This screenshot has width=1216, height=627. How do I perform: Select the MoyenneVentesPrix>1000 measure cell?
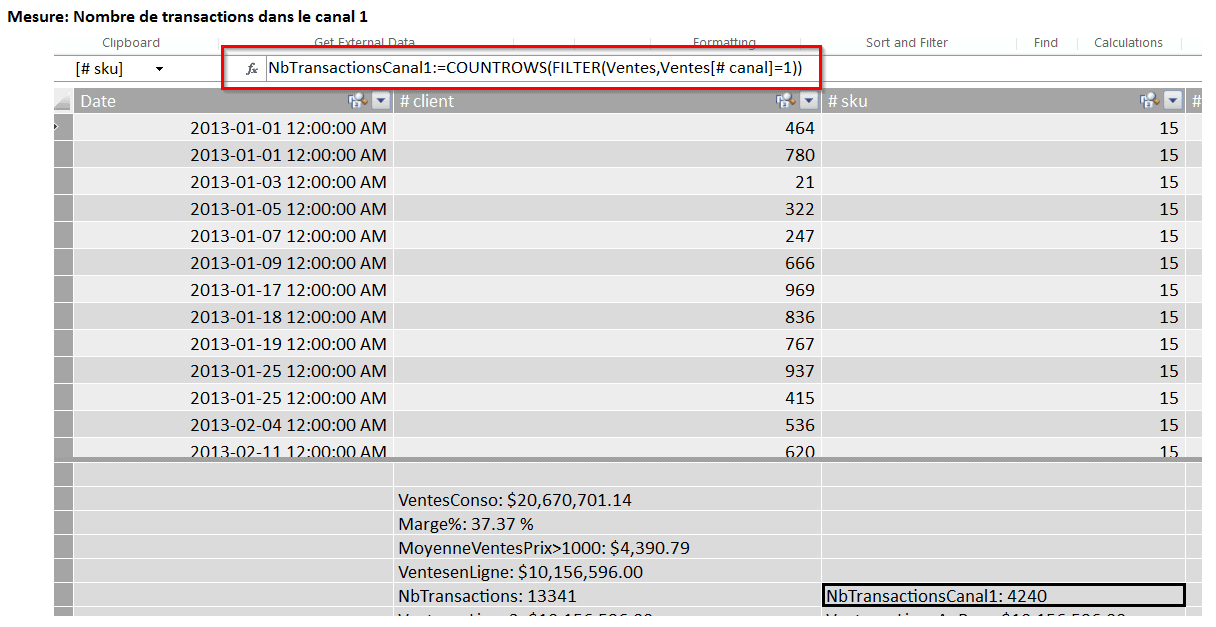click(x=607, y=548)
